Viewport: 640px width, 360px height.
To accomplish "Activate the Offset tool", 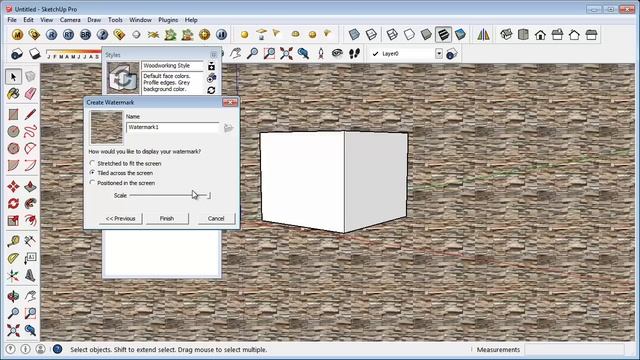I will pyautogui.click(x=30, y=220).
